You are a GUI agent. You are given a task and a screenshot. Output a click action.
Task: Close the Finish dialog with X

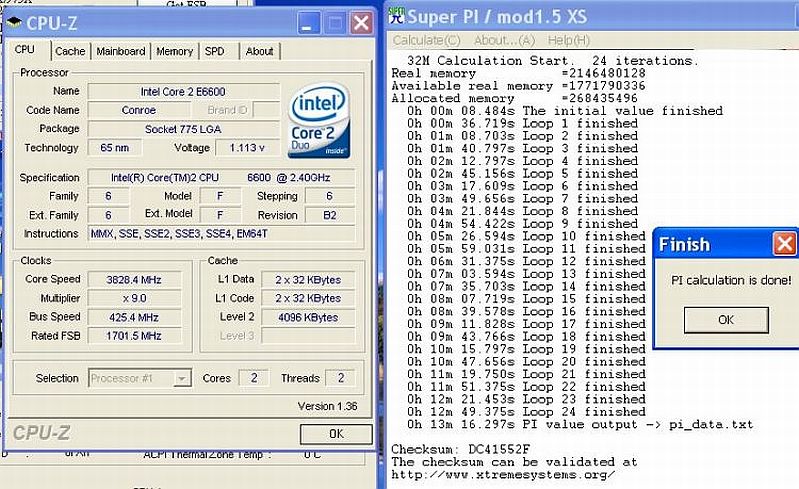click(785, 244)
